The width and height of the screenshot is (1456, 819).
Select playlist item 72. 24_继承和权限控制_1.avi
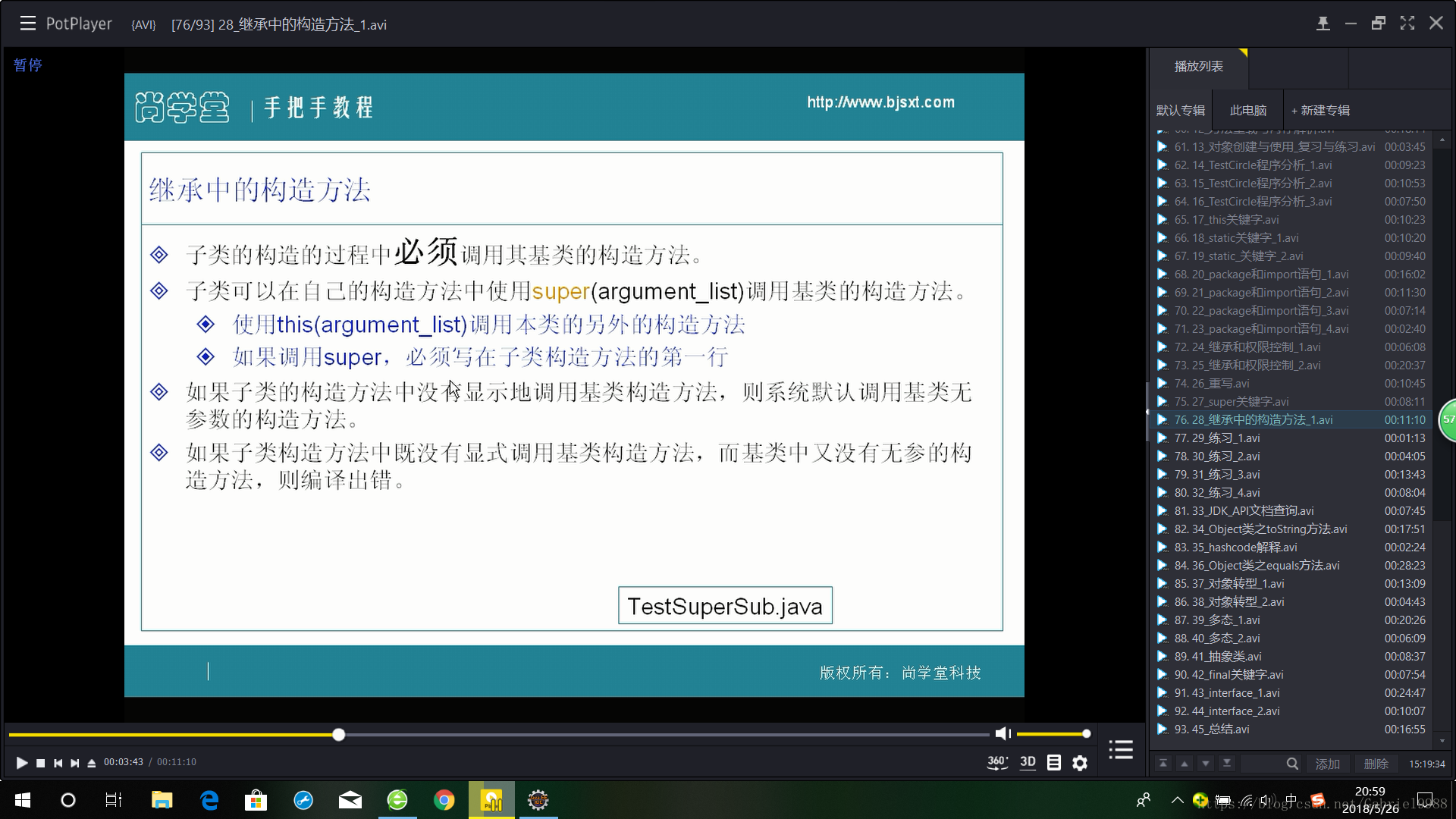1293,347
